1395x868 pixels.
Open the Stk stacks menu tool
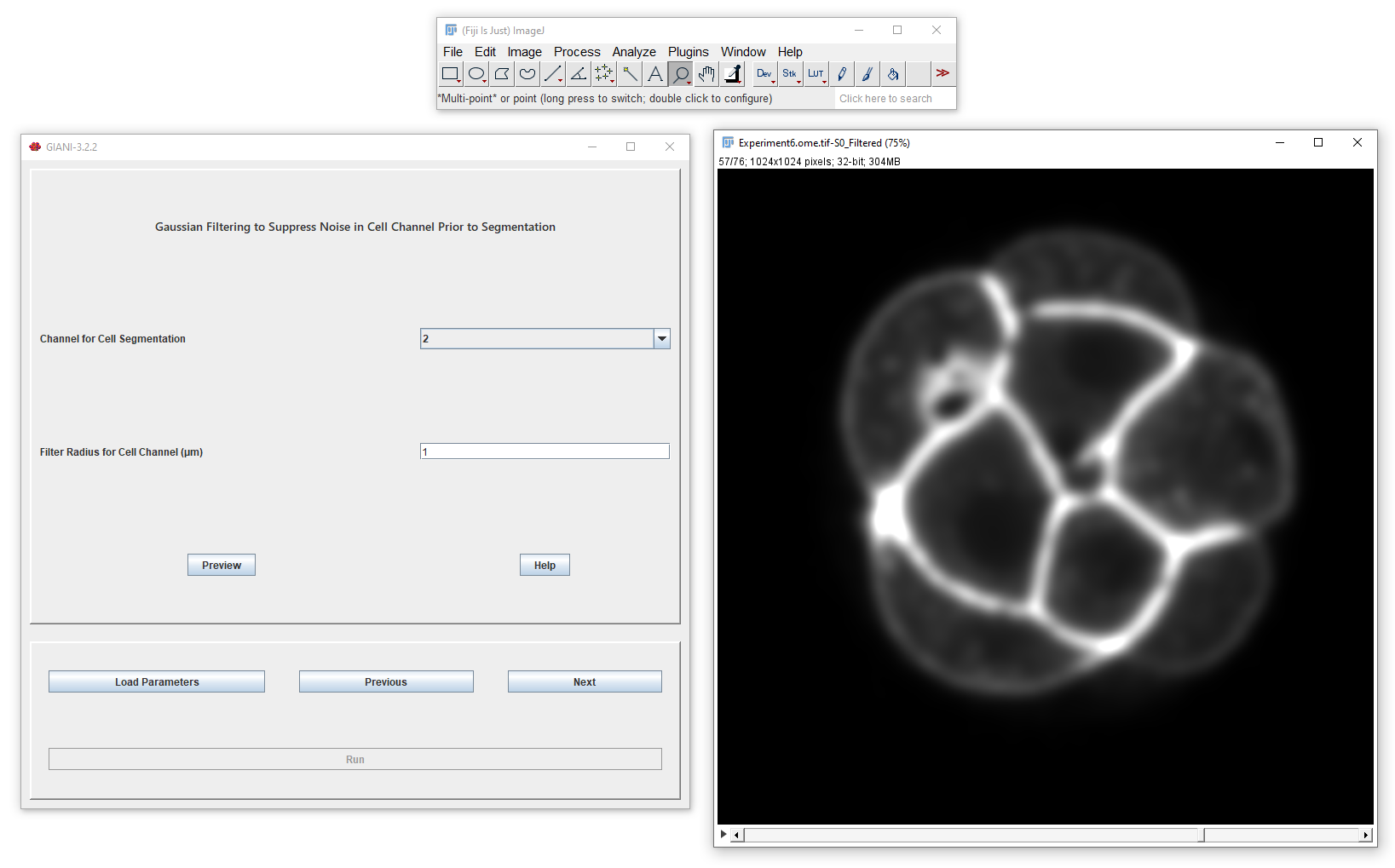[x=790, y=74]
